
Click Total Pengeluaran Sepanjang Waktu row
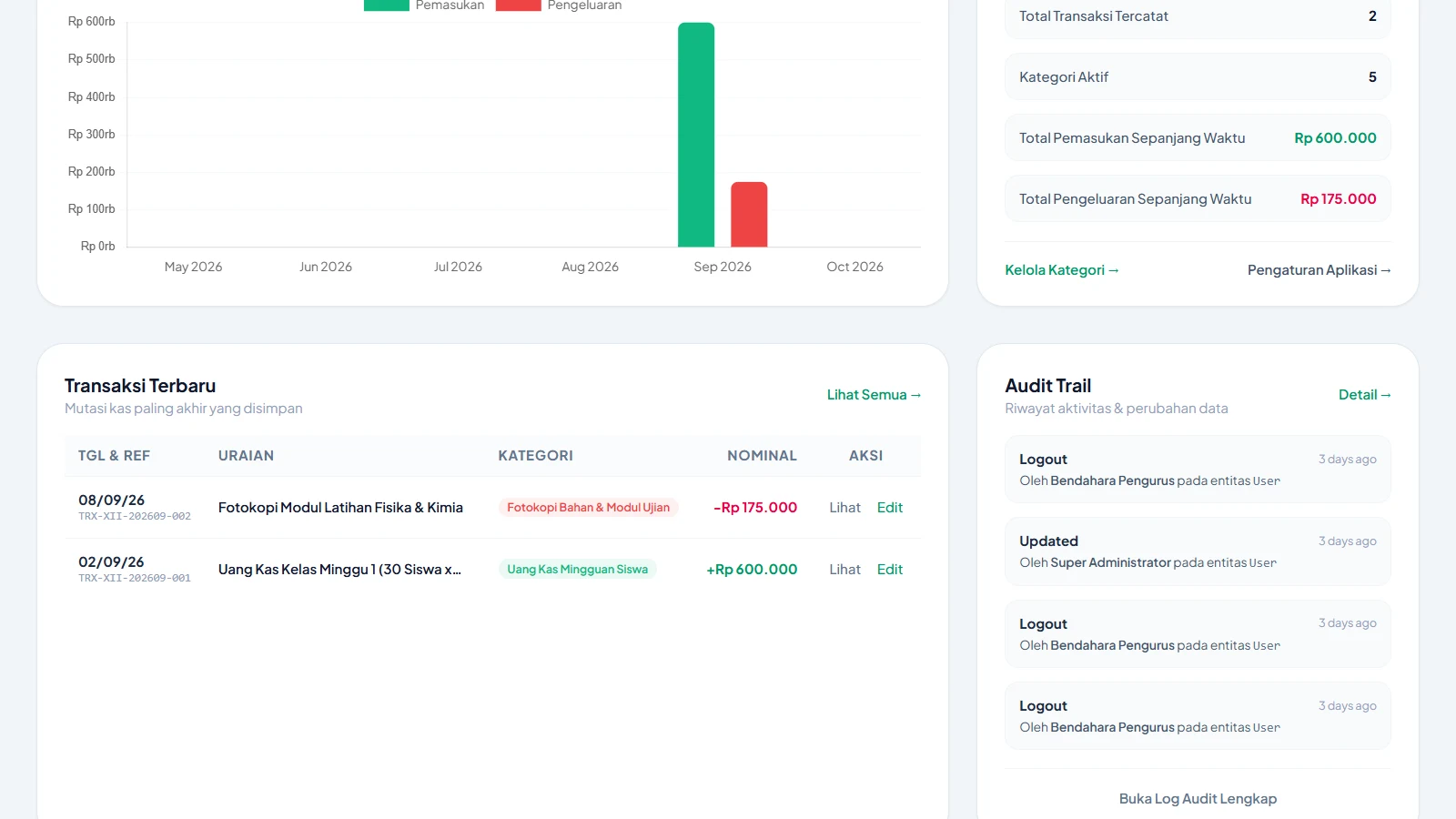pos(1198,199)
